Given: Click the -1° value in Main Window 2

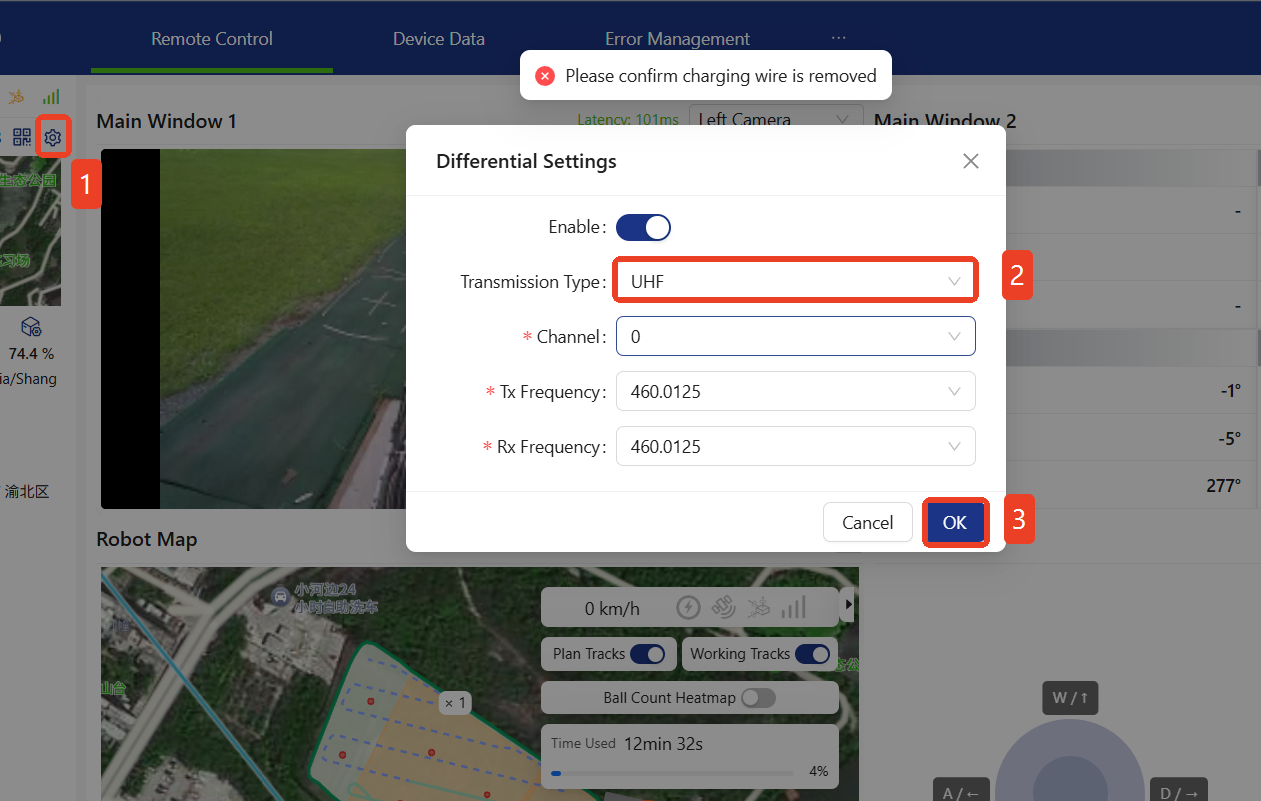Looking at the screenshot, I should [1231, 391].
